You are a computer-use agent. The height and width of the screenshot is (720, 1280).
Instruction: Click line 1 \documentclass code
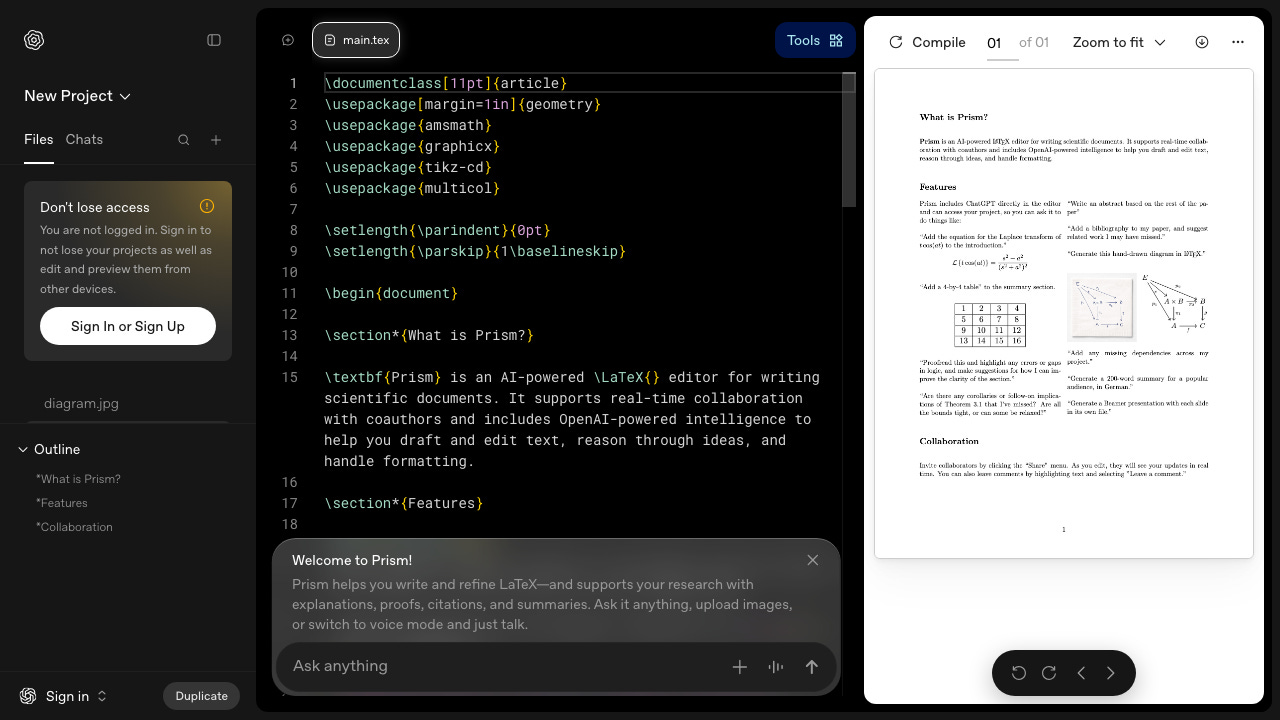click(x=446, y=83)
